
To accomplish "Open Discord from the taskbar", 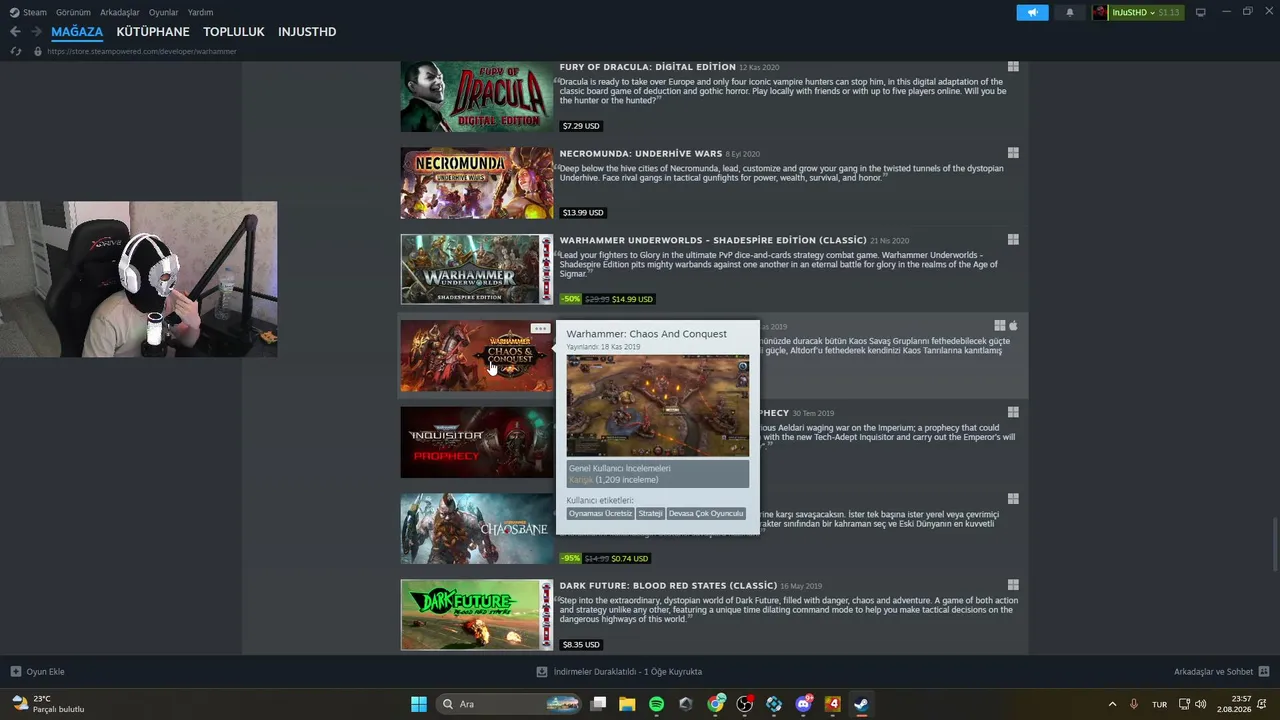I will (x=803, y=704).
